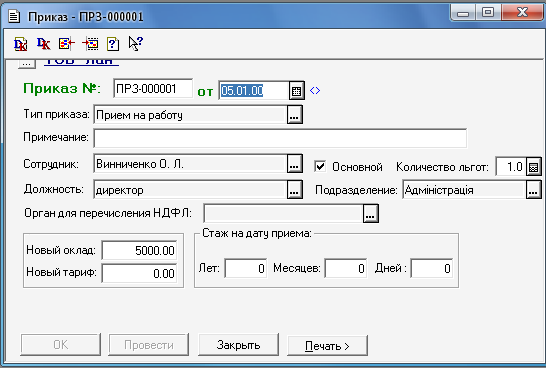Click the Подразделение field Адміністрація
546x368 pixels.
click(464, 190)
